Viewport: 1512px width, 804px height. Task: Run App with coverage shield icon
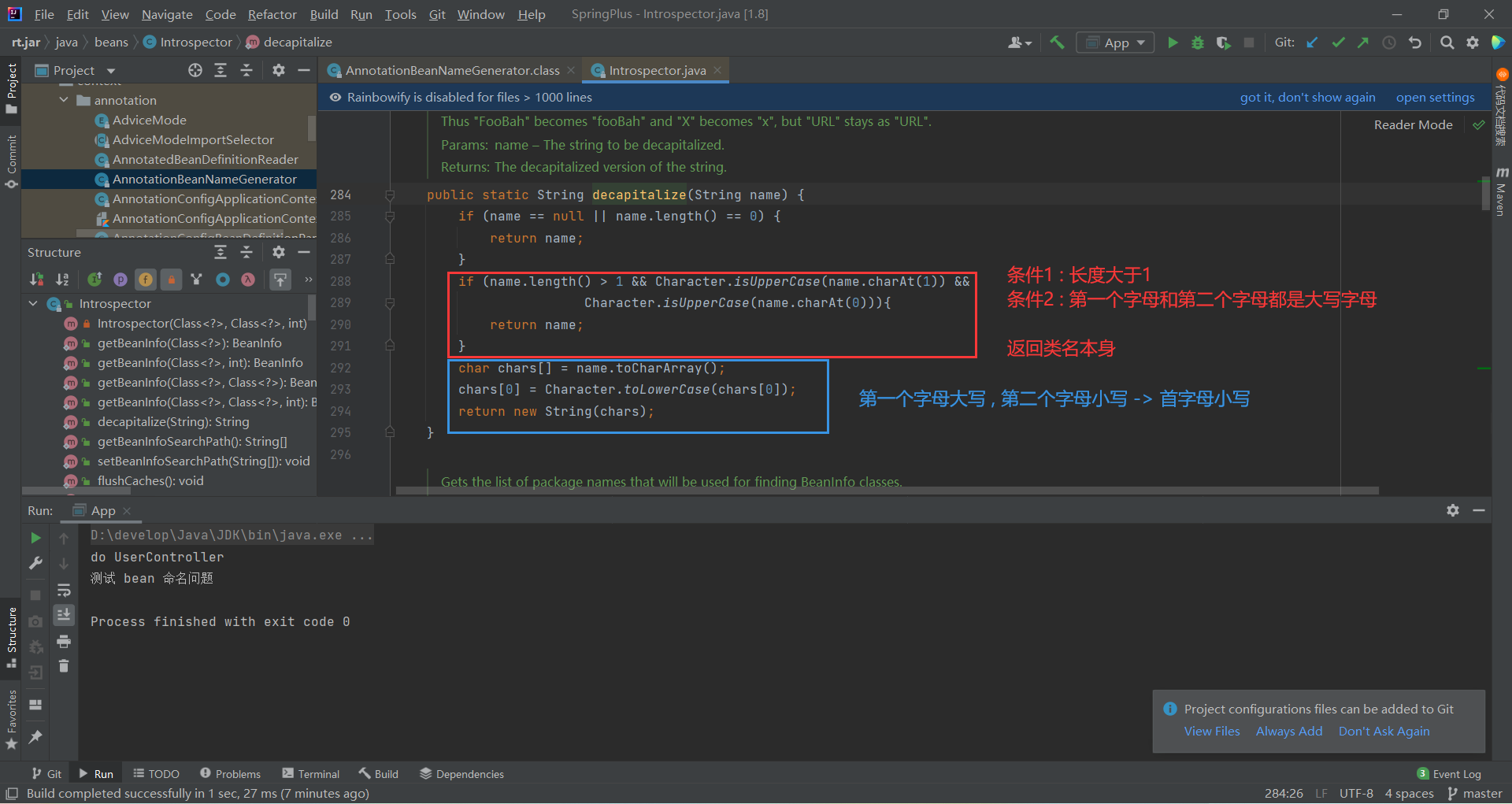(x=1223, y=43)
